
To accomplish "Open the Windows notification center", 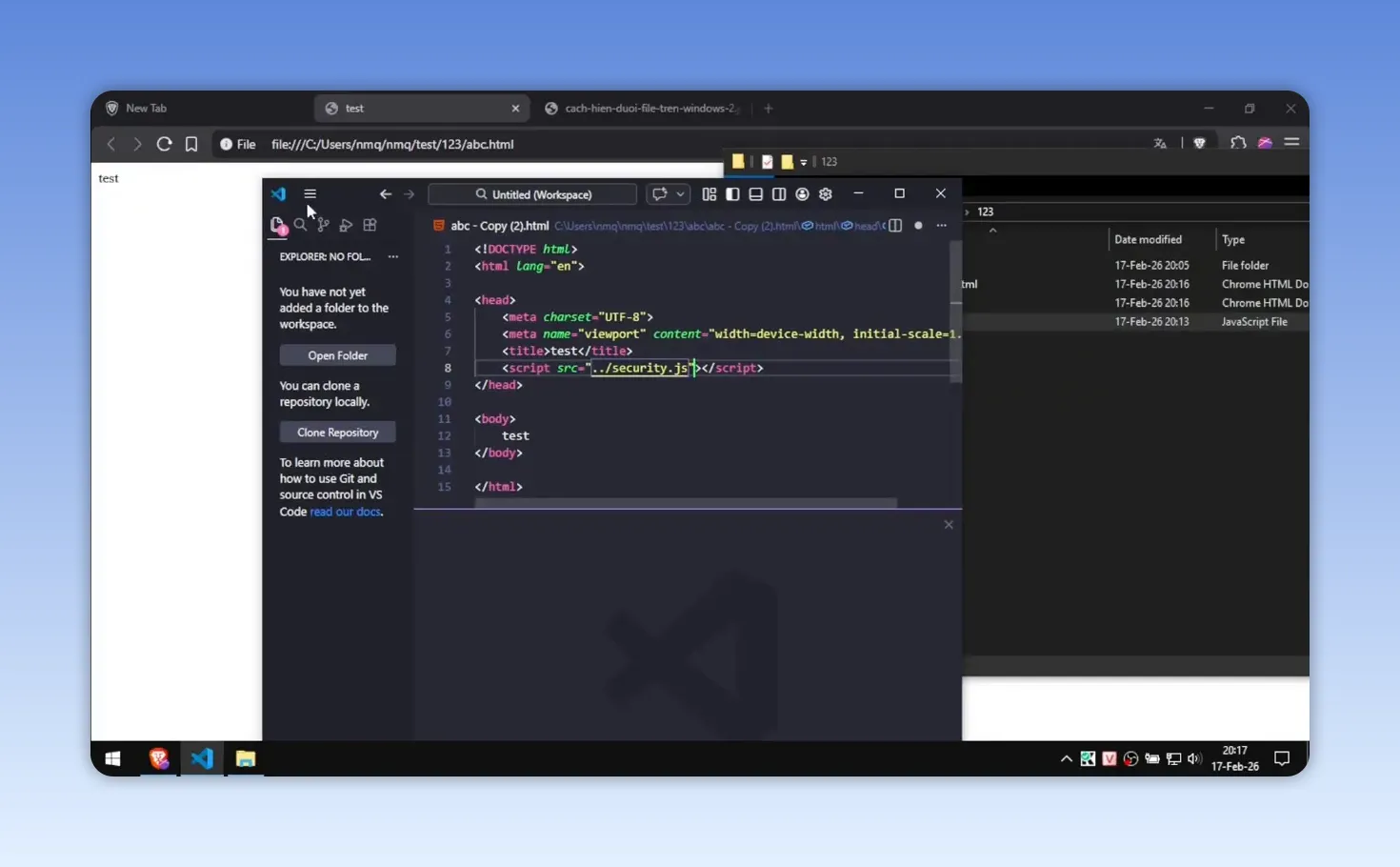I will pyautogui.click(x=1282, y=759).
